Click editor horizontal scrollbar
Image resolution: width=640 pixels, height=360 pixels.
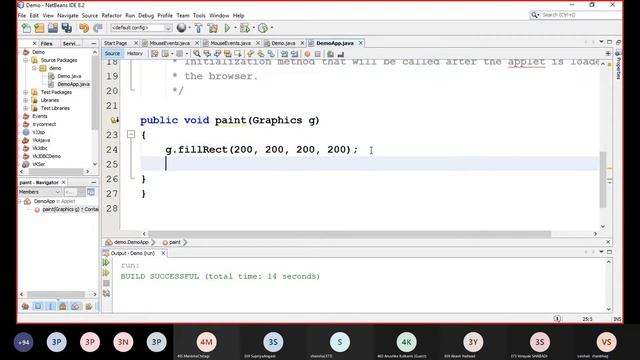point(349,234)
